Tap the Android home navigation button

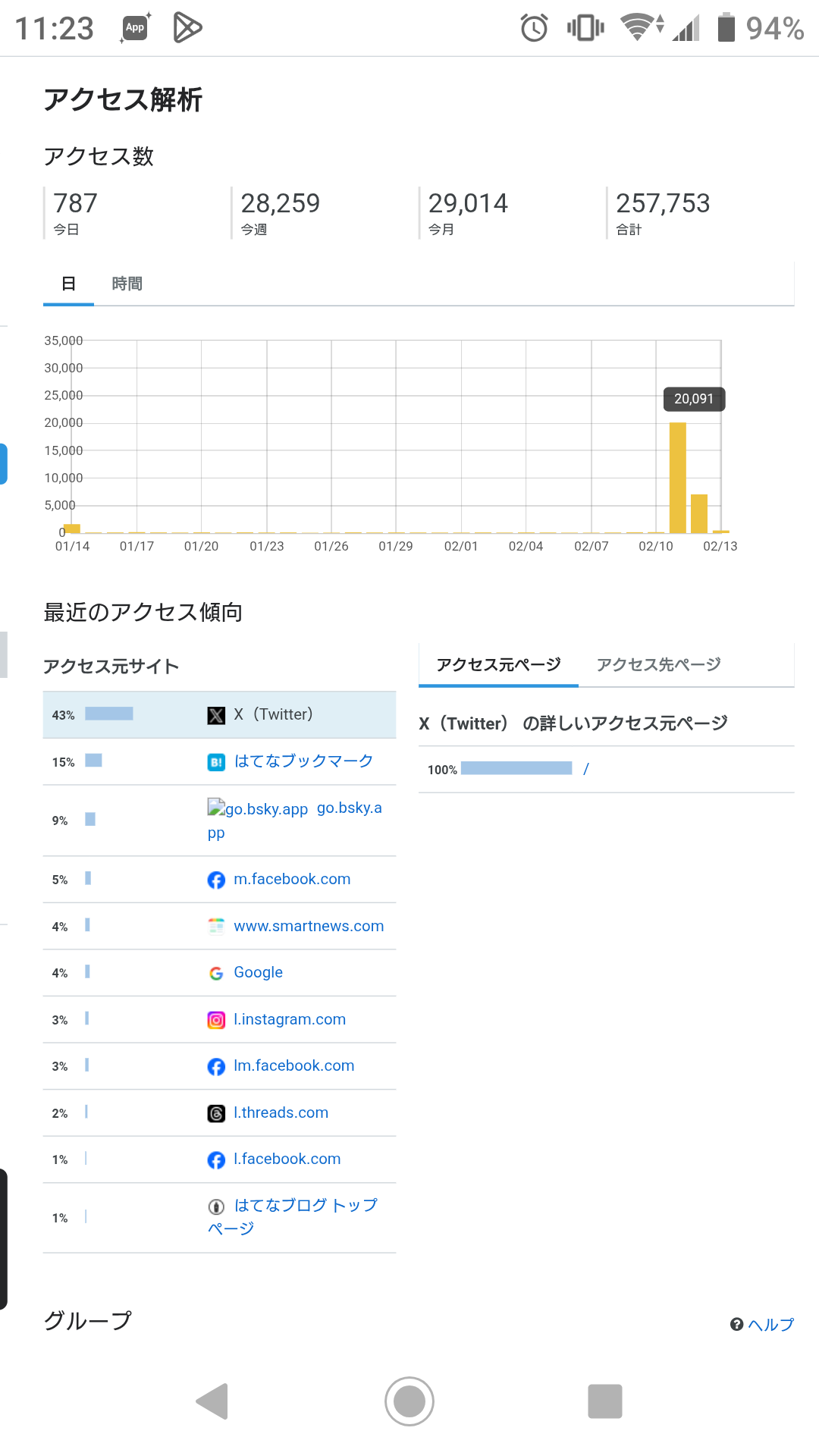(409, 1401)
